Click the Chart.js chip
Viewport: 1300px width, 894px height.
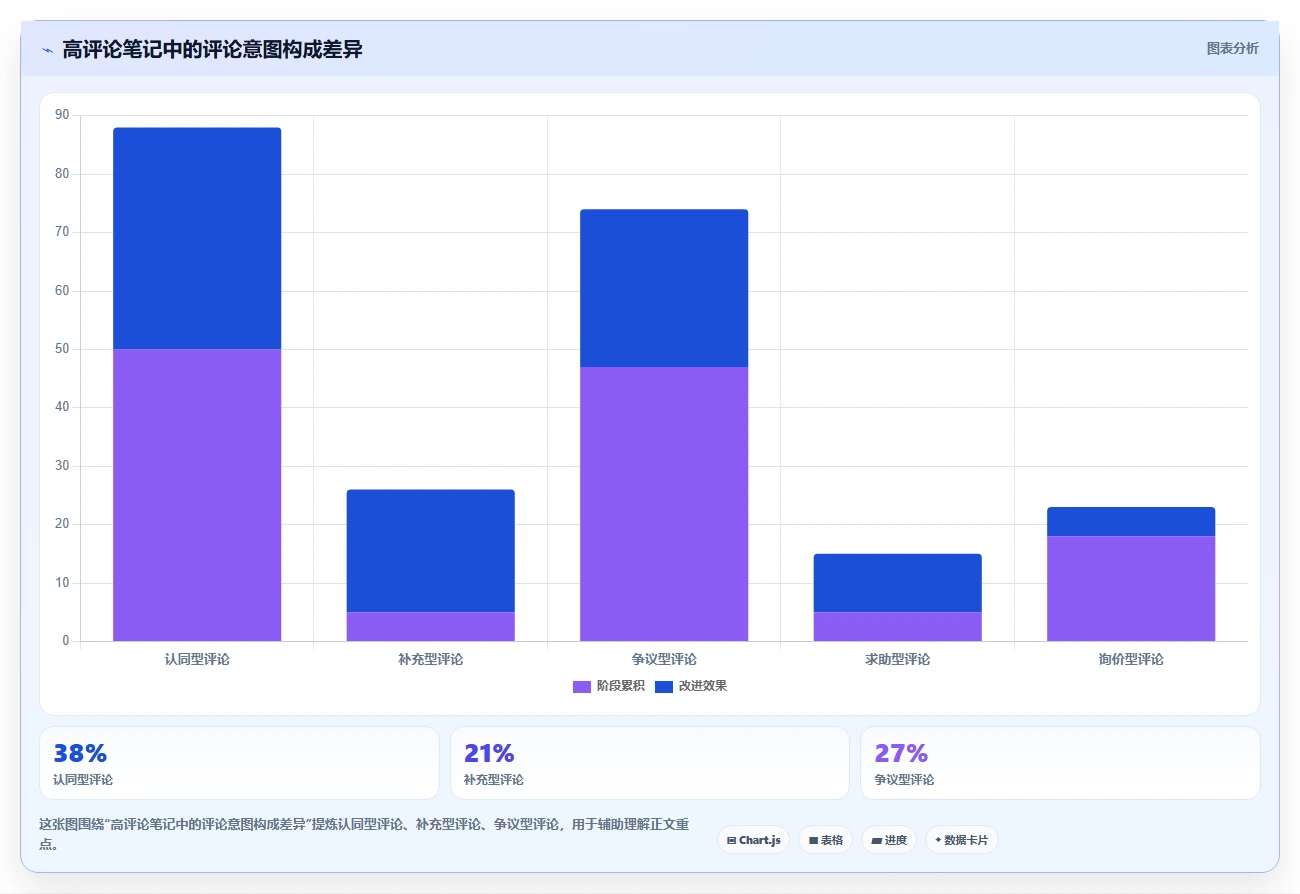click(x=753, y=840)
